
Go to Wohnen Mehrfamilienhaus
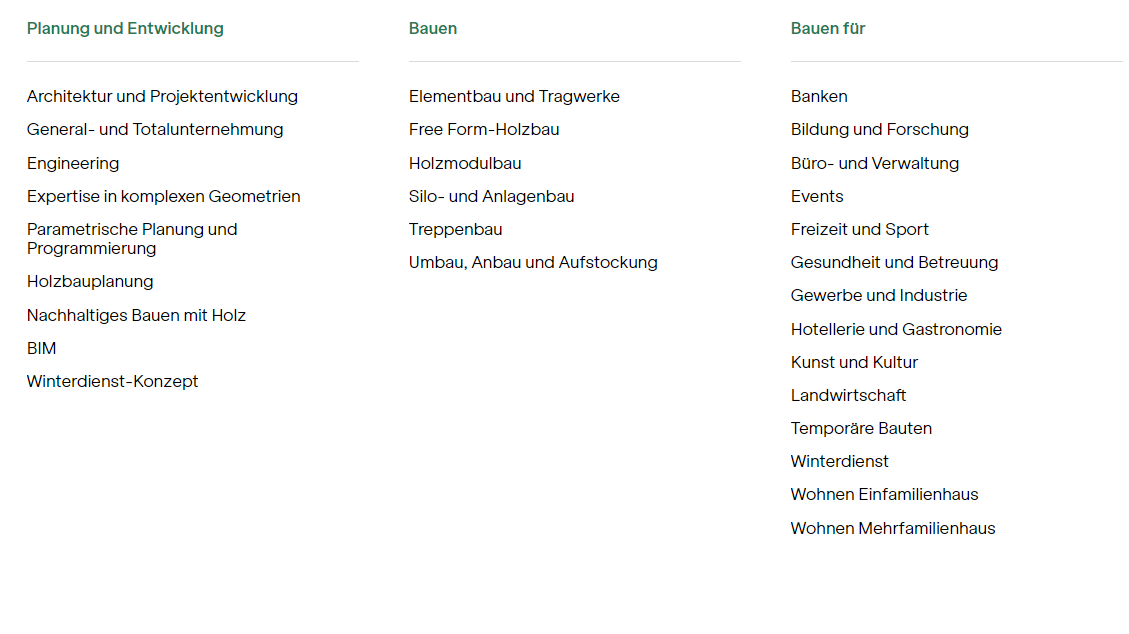(x=893, y=528)
